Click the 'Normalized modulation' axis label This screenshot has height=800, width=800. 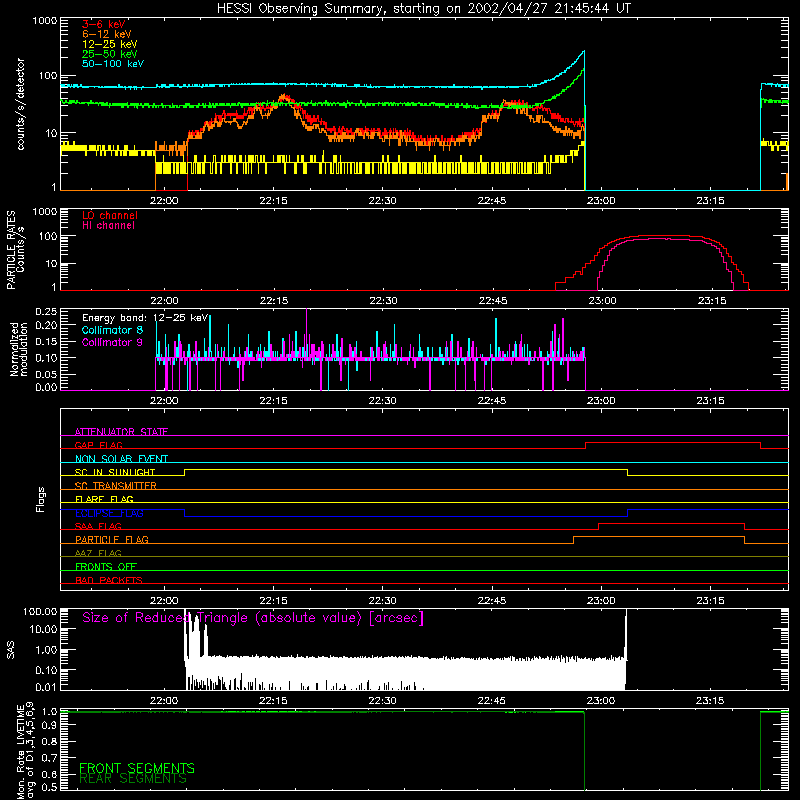tap(19, 349)
